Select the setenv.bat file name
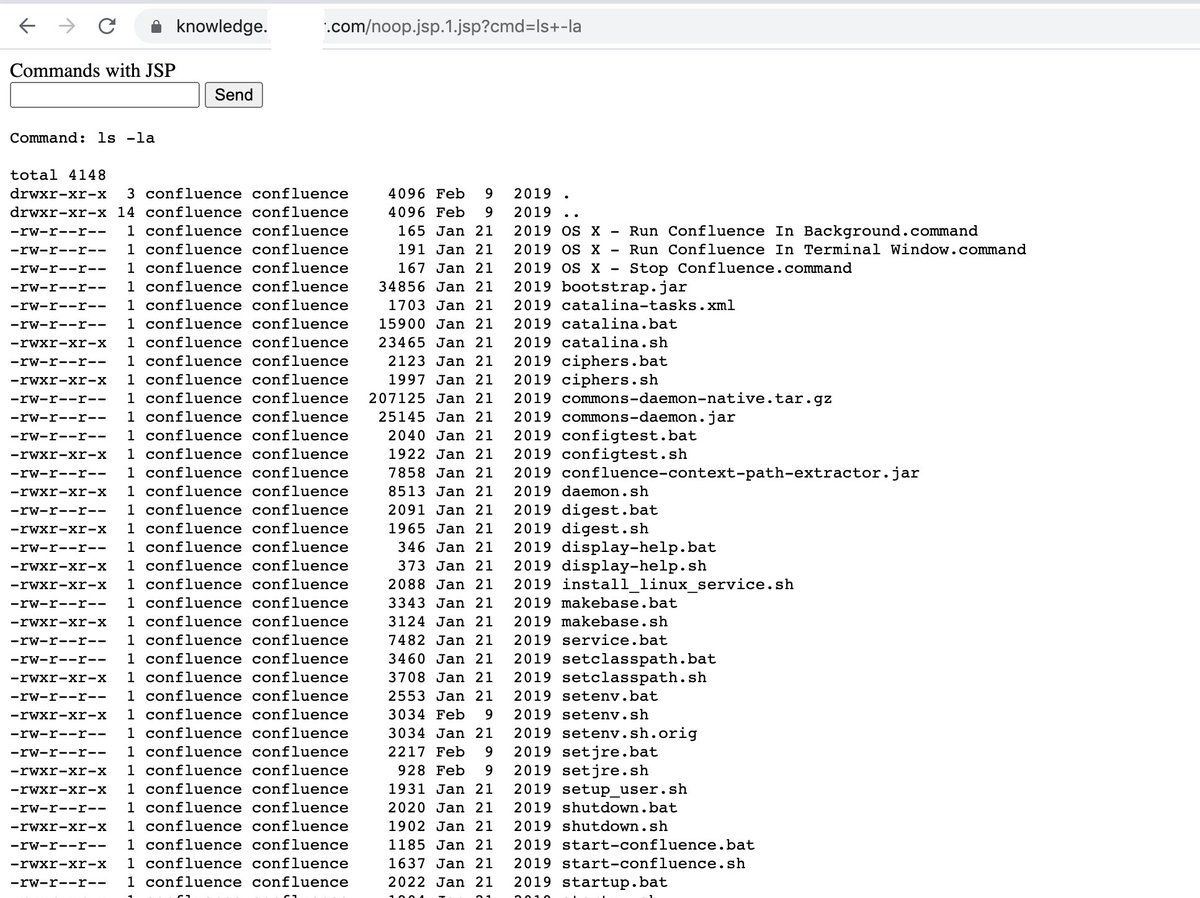 [610, 696]
